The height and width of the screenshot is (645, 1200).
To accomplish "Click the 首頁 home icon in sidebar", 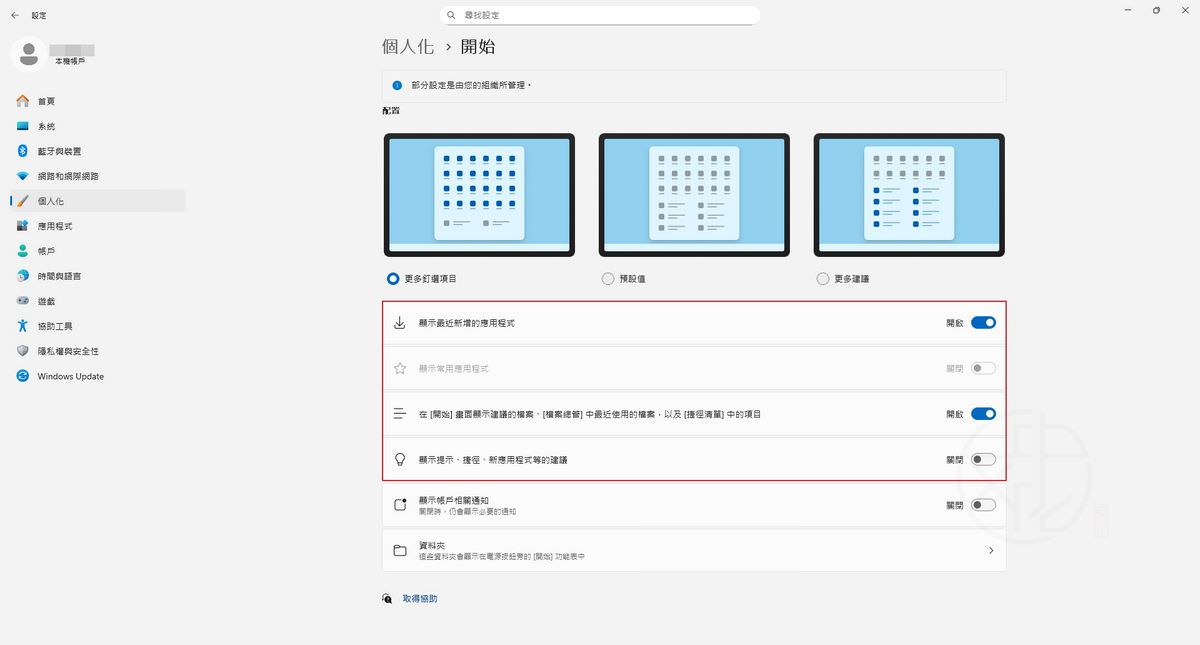I will [22, 101].
